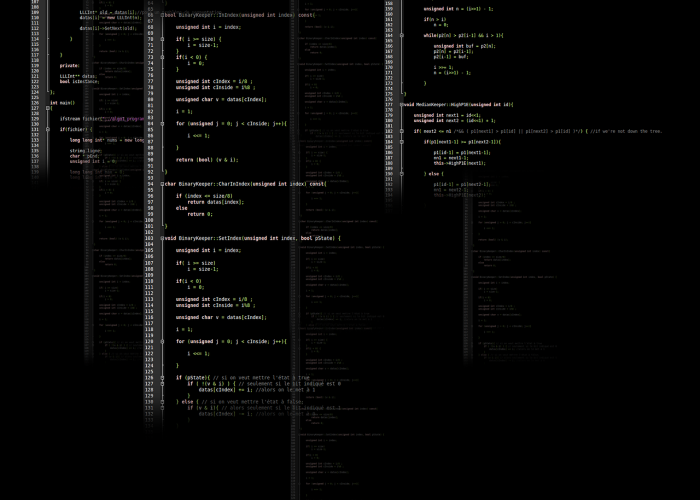Collapse the BinaryKeeper::CharInIndex function fold marker

(162, 184)
